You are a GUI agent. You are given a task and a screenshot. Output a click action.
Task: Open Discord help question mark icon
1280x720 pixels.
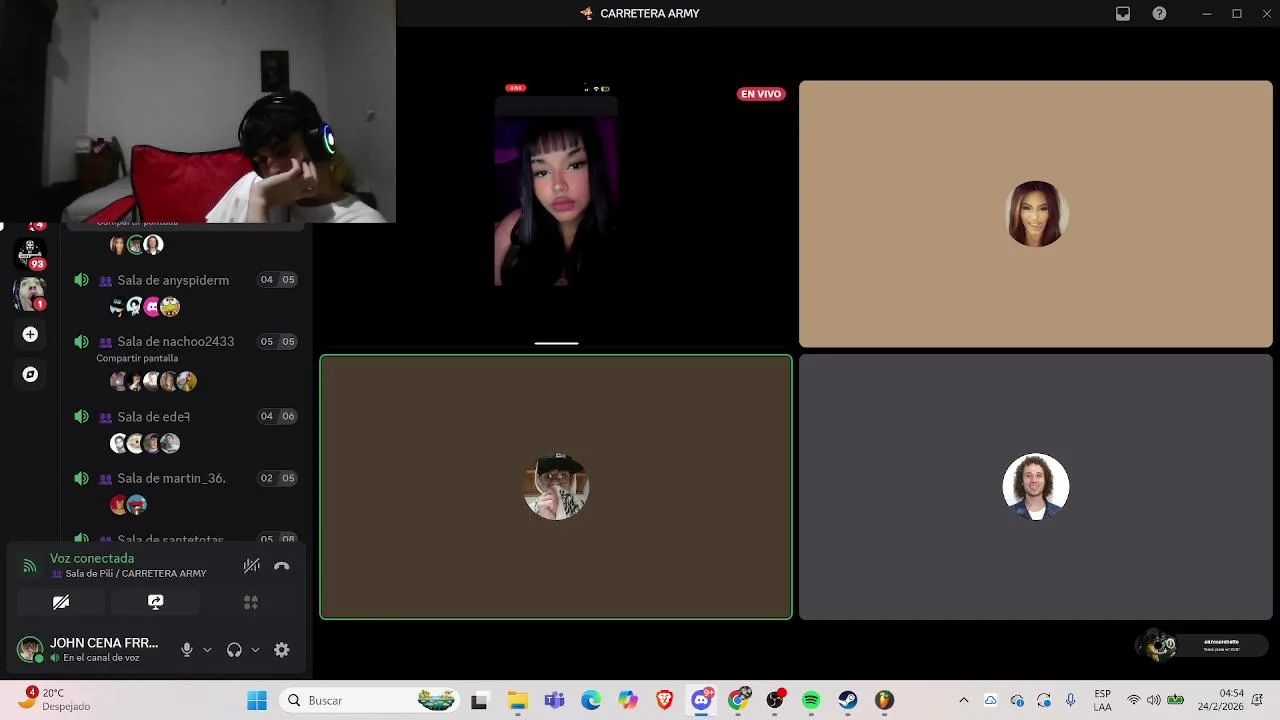click(1159, 14)
